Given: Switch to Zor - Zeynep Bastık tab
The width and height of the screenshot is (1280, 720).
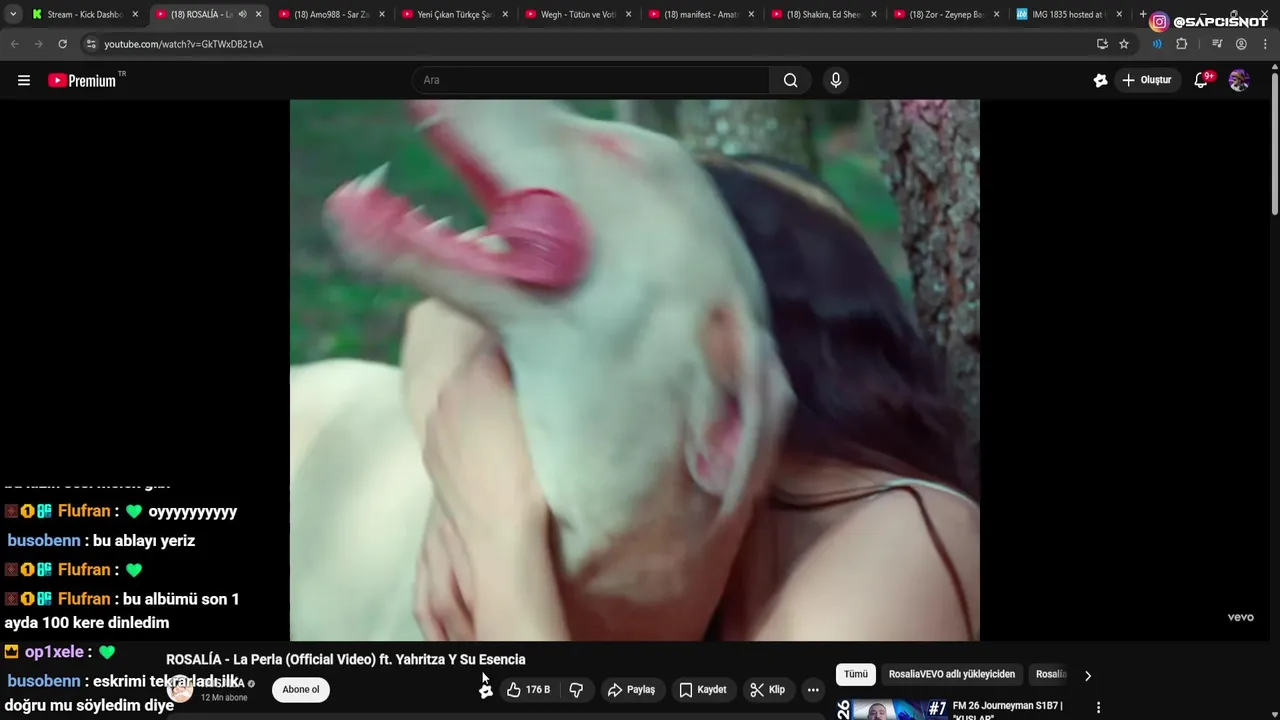Looking at the screenshot, I should (946, 15).
